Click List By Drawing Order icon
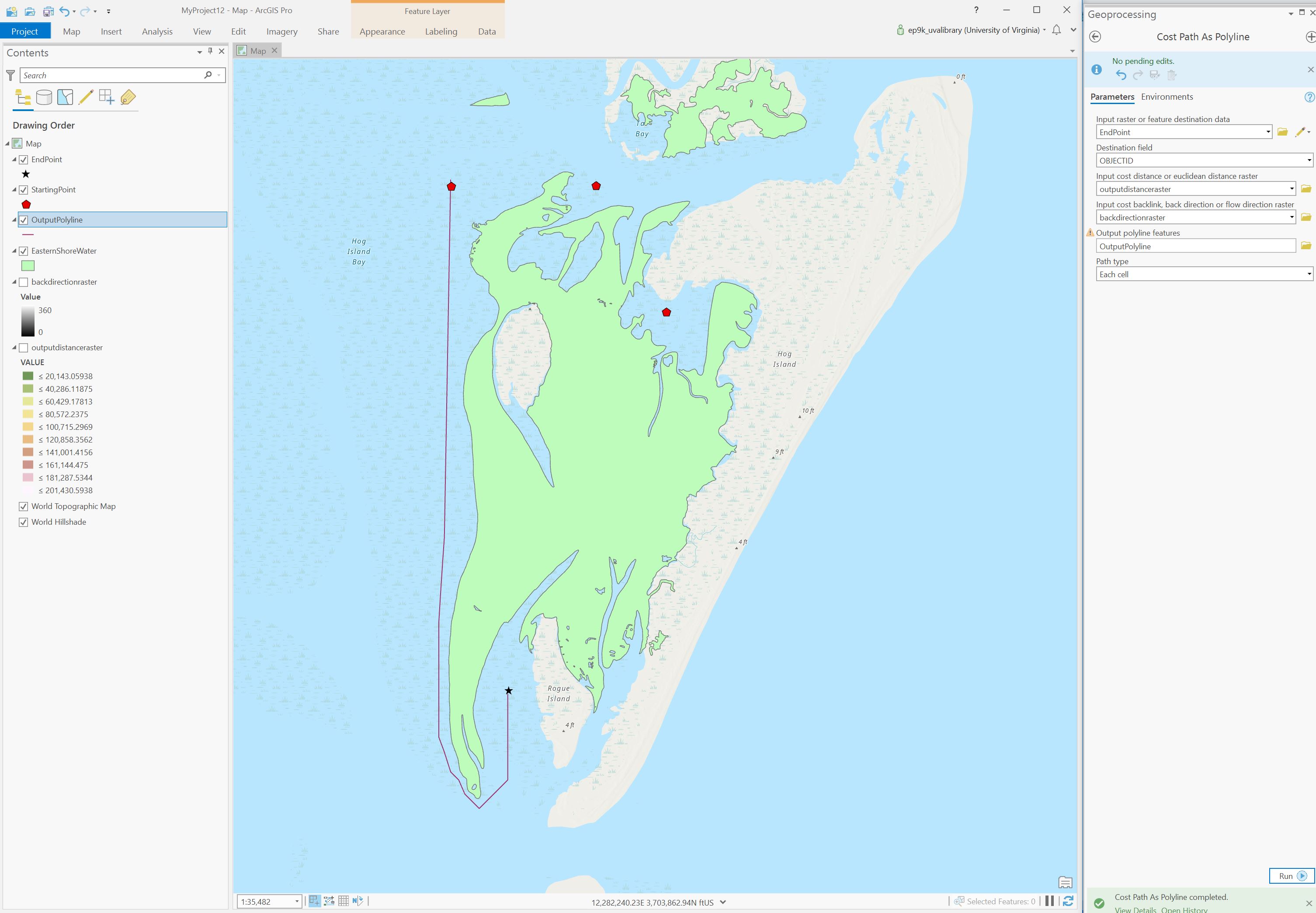Image resolution: width=1316 pixels, height=913 pixels. click(x=23, y=97)
